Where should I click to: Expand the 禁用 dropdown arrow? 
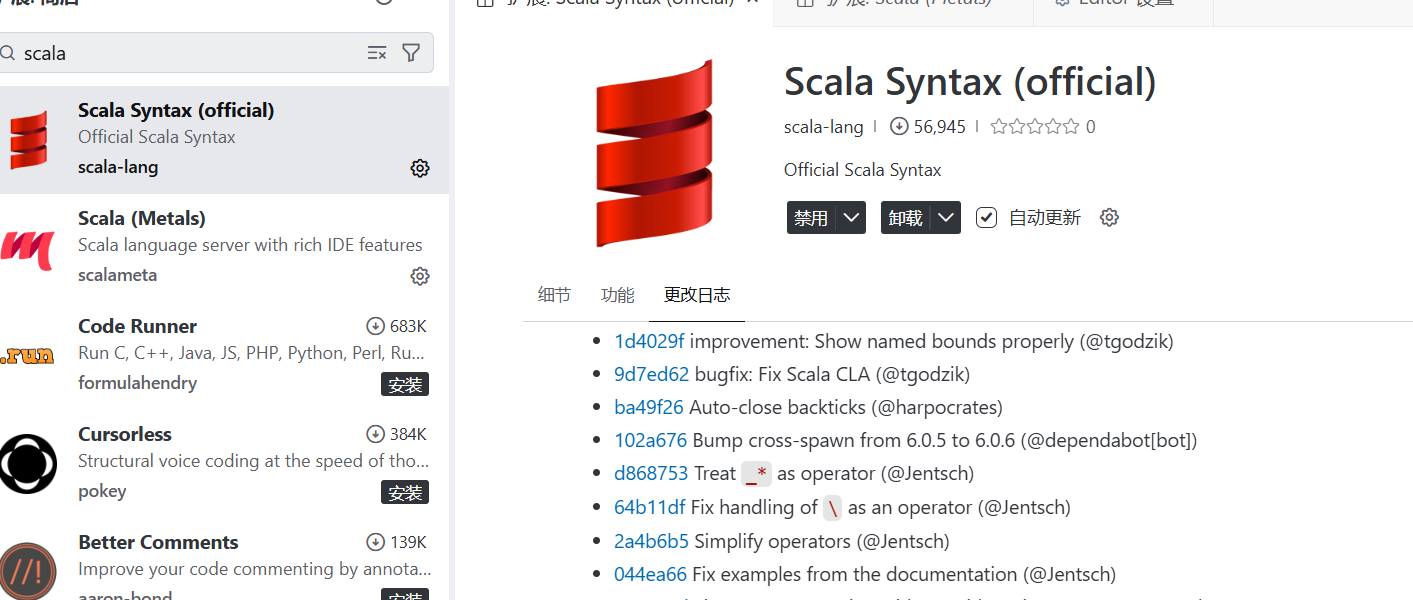click(x=852, y=217)
